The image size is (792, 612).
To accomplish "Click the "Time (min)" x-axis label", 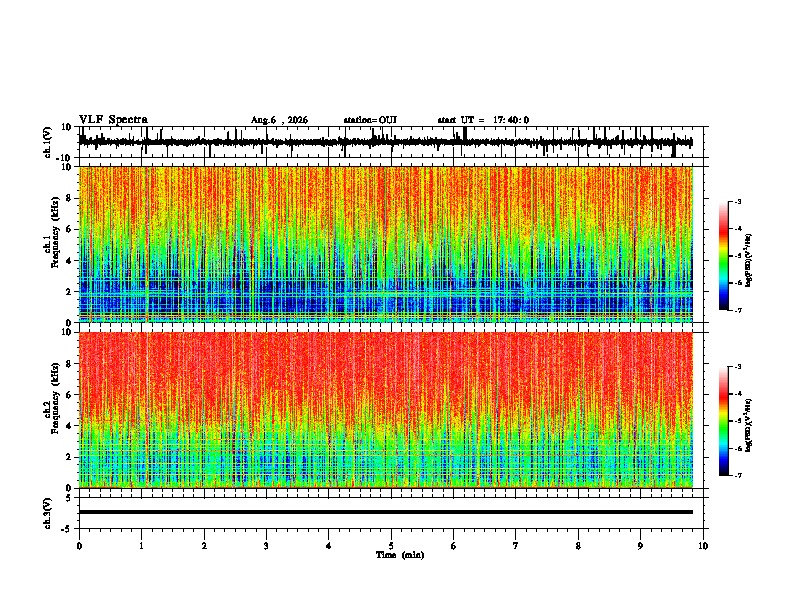I will pyautogui.click(x=400, y=555).
